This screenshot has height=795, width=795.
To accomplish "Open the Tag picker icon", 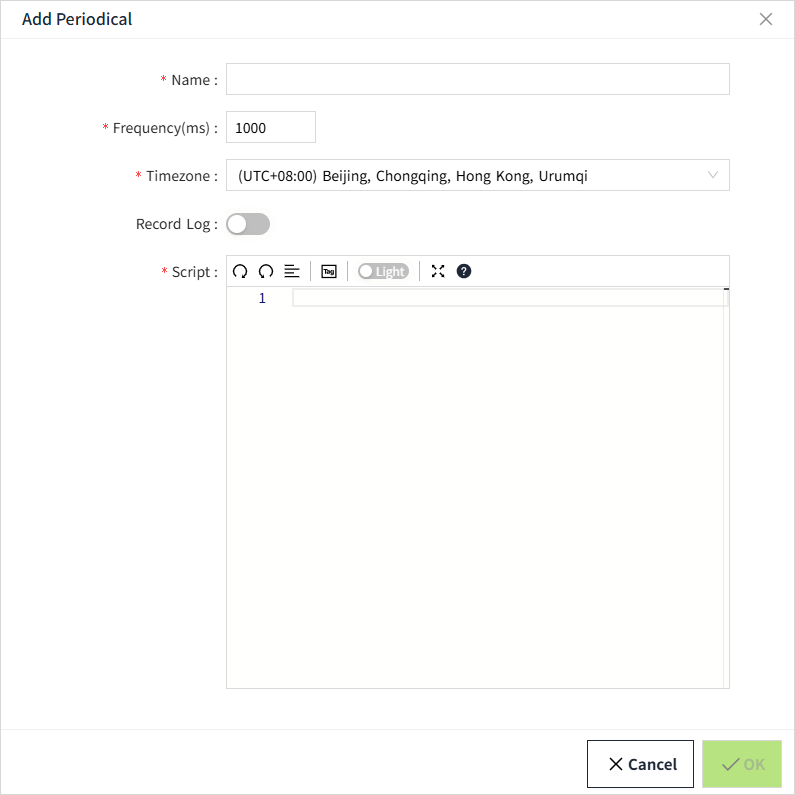I will (x=329, y=271).
